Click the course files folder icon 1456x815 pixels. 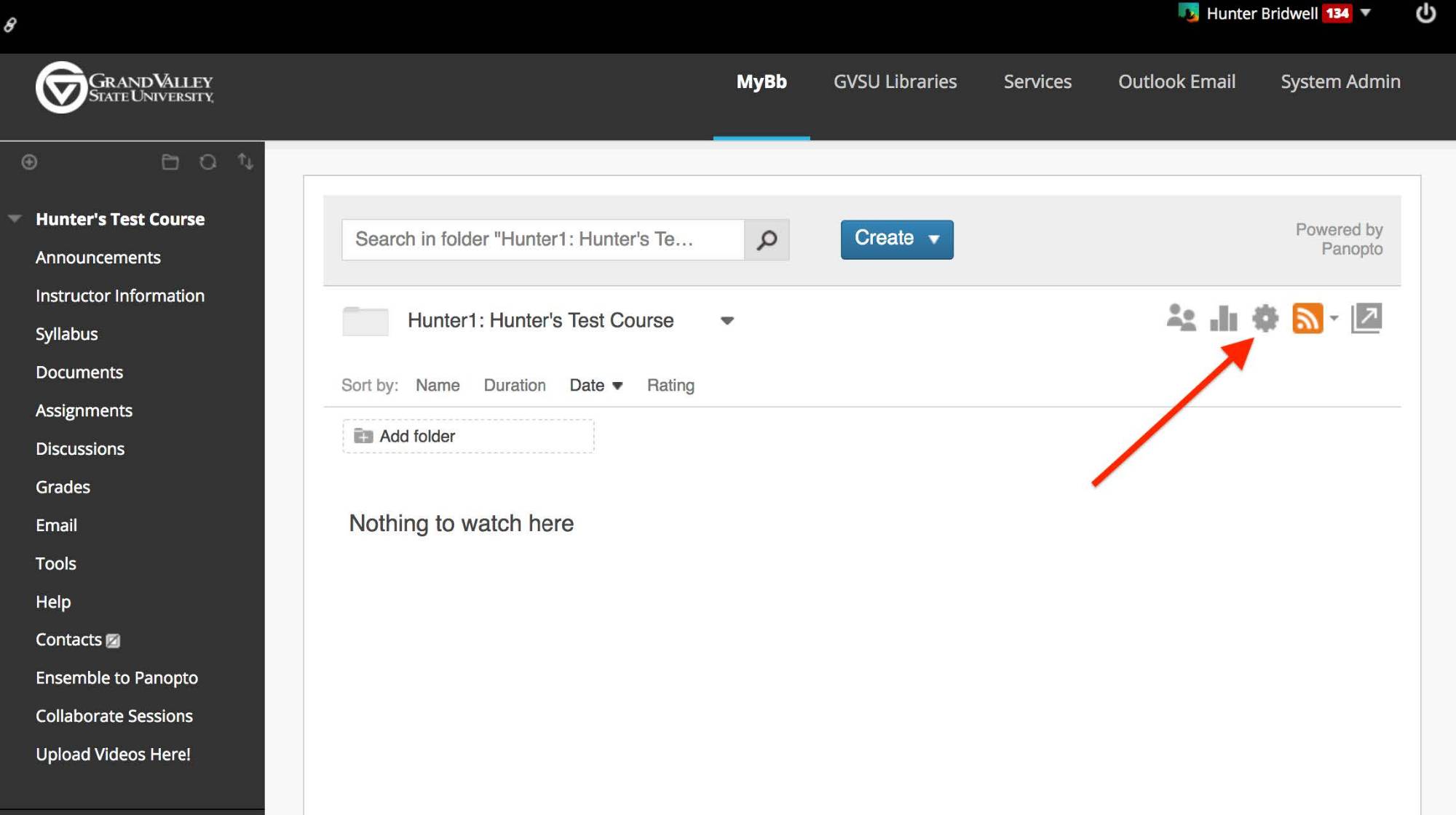coord(170,162)
